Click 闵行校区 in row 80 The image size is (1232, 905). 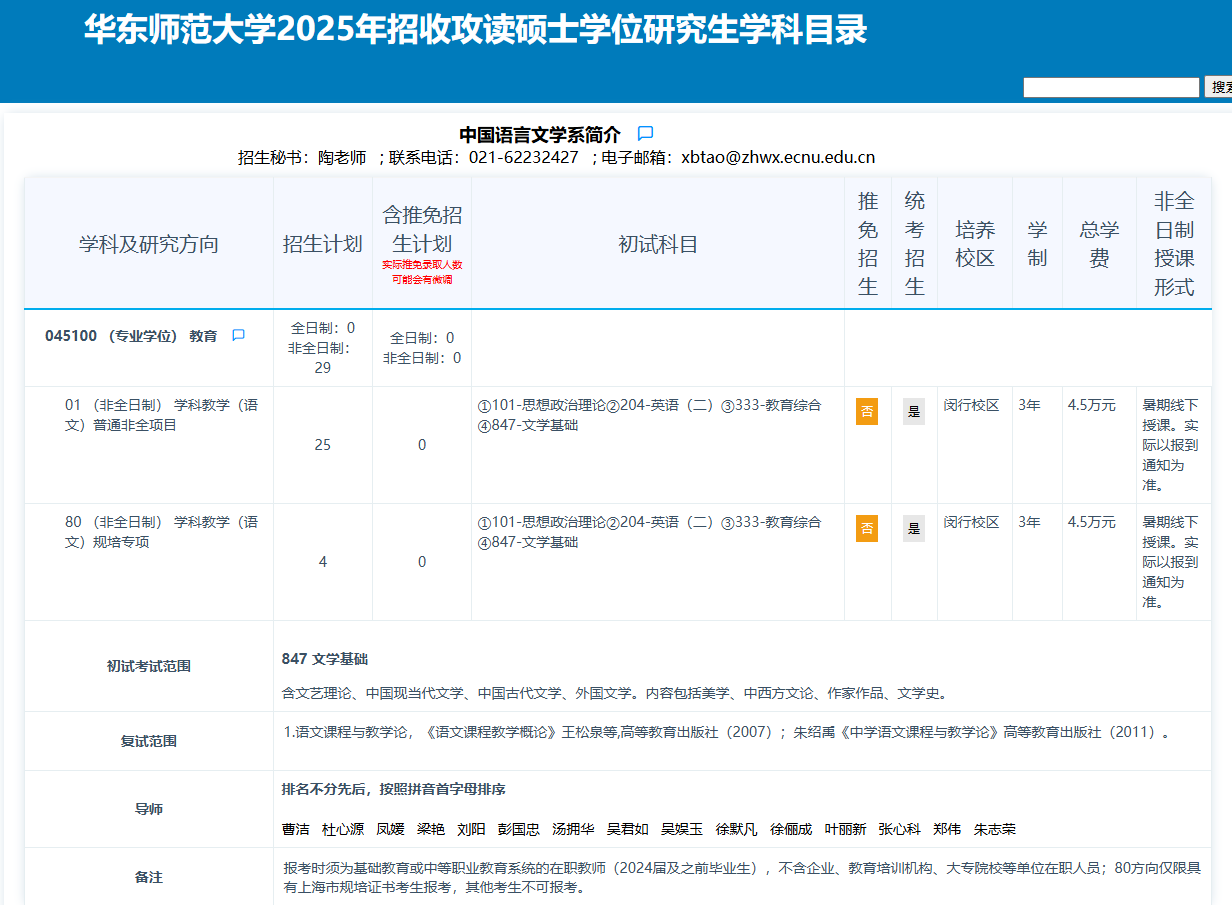coord(971,523)
